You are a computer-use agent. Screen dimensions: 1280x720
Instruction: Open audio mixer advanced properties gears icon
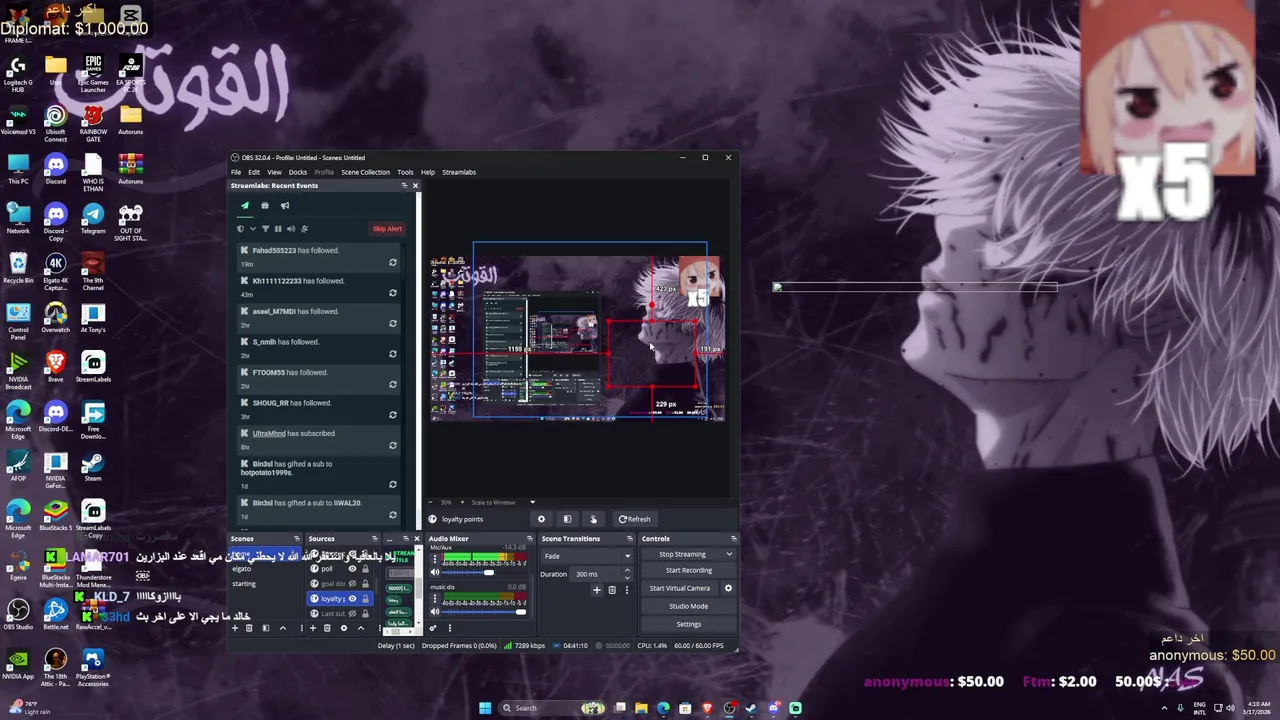point(433,628)
